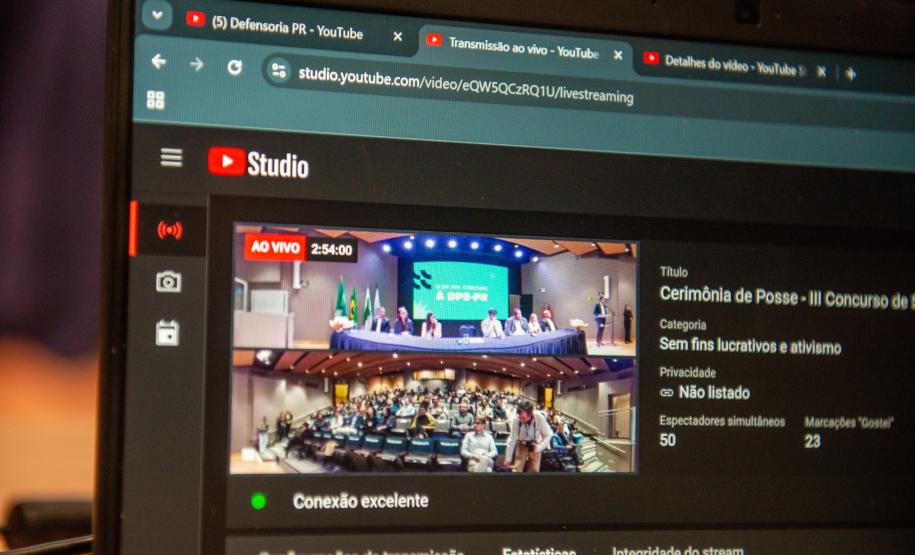This screenshot has width=915, height=555.
Task: Go back to previous page
Action: tap(158, 61)
